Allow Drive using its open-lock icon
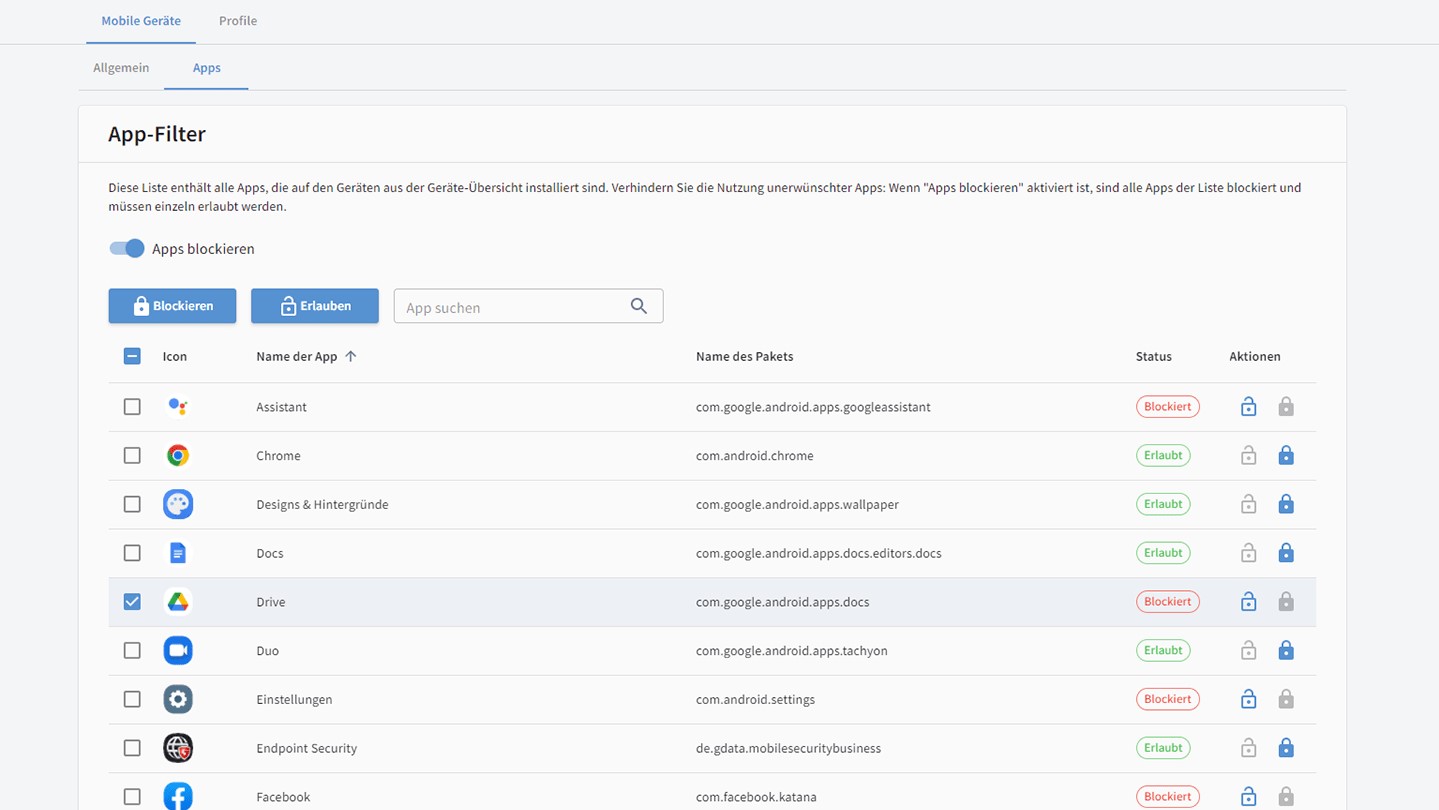Viewport: 1439px width, 810px height. pos(1248,602)
